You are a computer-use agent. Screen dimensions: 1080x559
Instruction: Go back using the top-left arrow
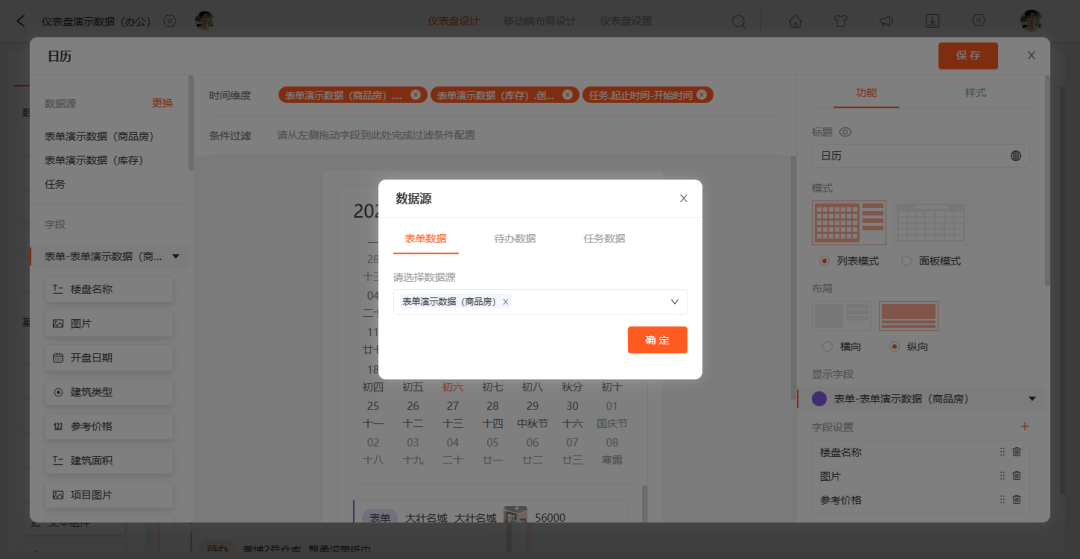coord(21,21)
